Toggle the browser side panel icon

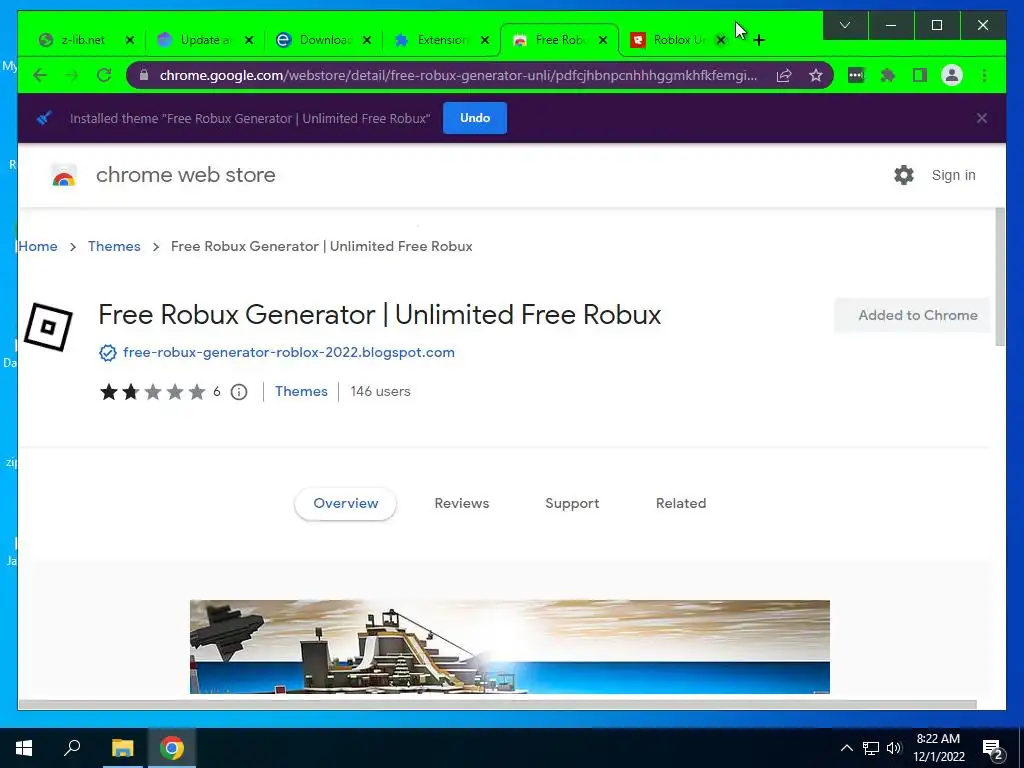pos(920,76)
